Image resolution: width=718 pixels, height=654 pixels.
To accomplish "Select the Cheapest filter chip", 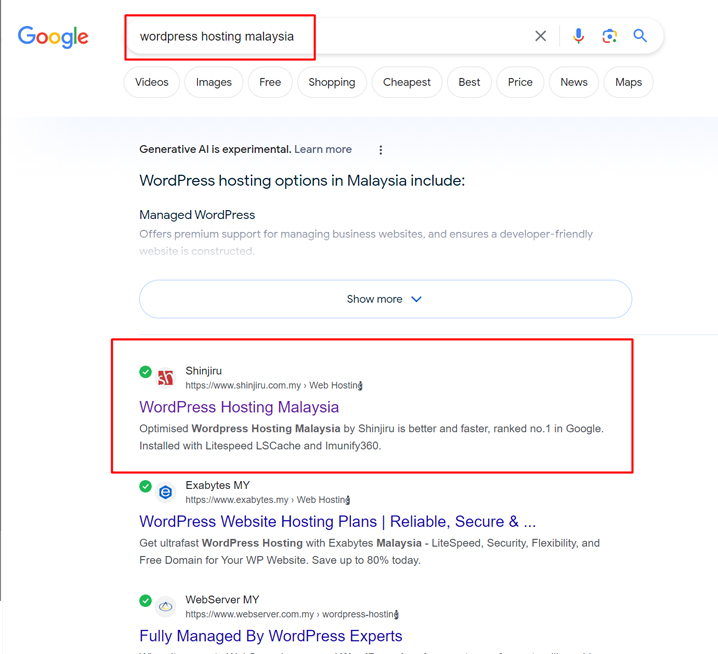I will [407, 82].
